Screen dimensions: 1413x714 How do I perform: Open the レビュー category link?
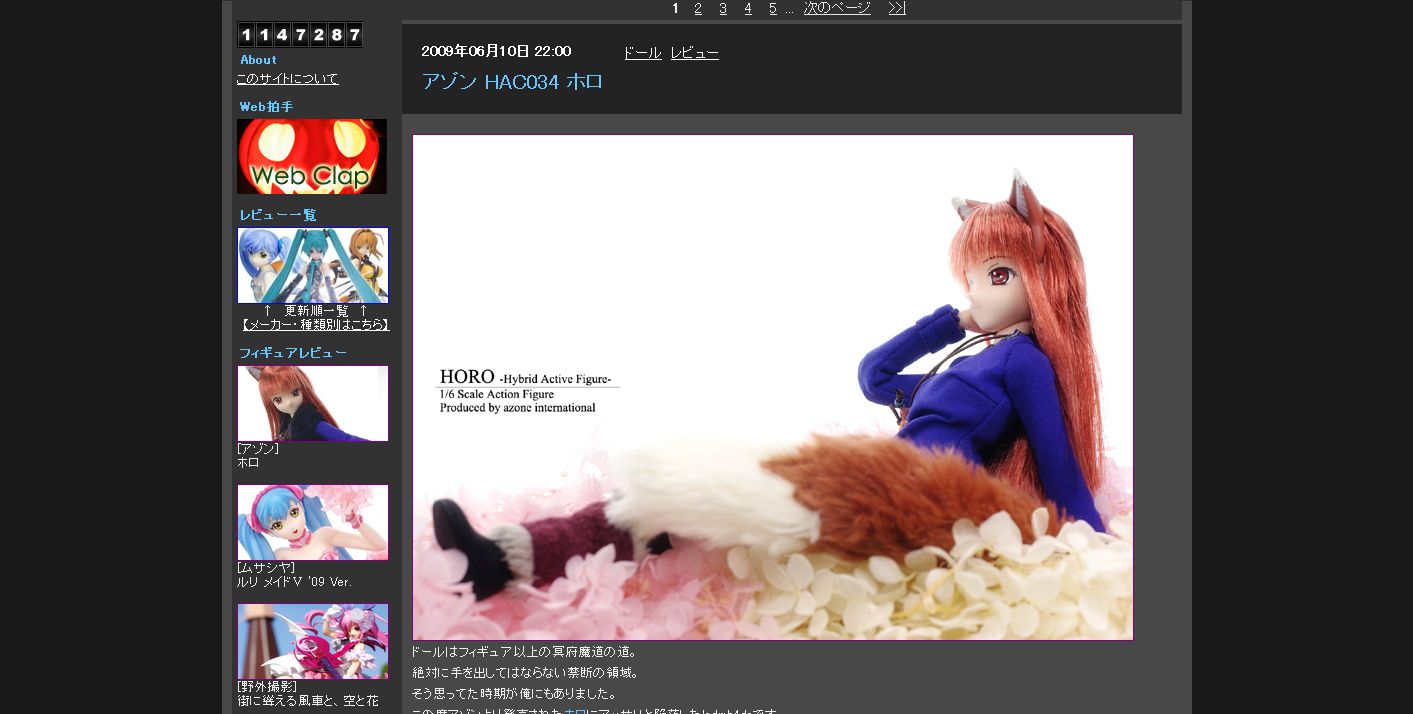click(x=695, y=53)
